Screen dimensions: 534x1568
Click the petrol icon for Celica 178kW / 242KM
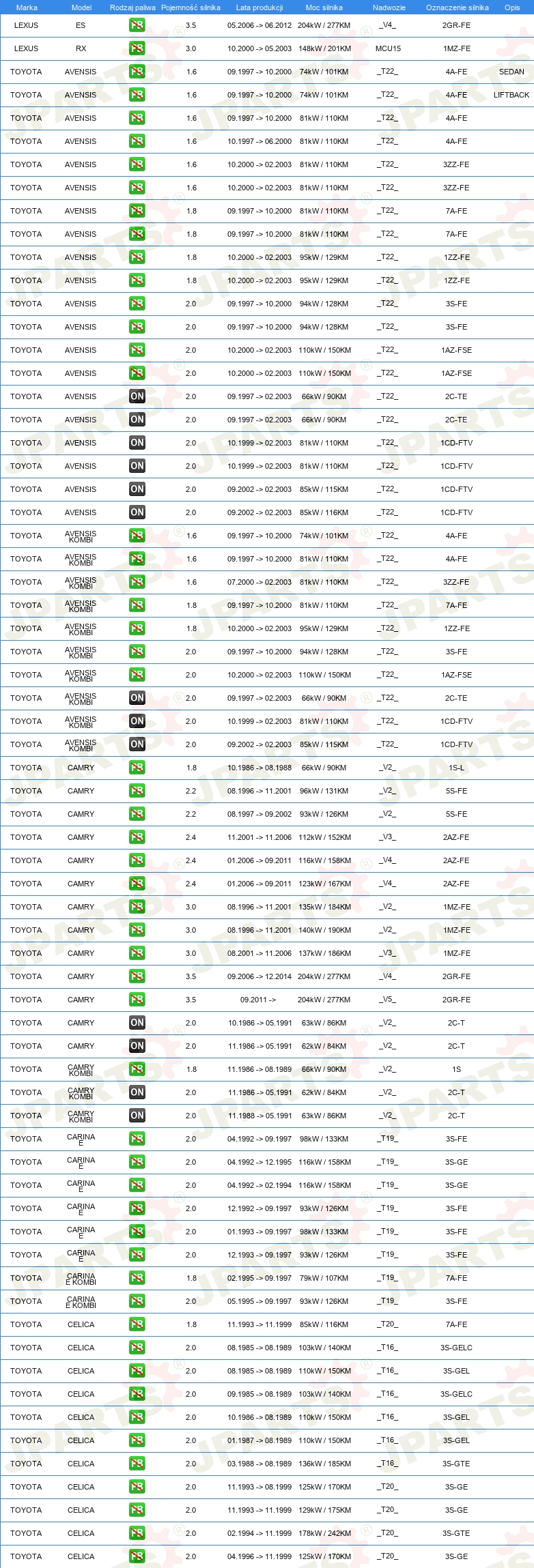[137, 1533]
